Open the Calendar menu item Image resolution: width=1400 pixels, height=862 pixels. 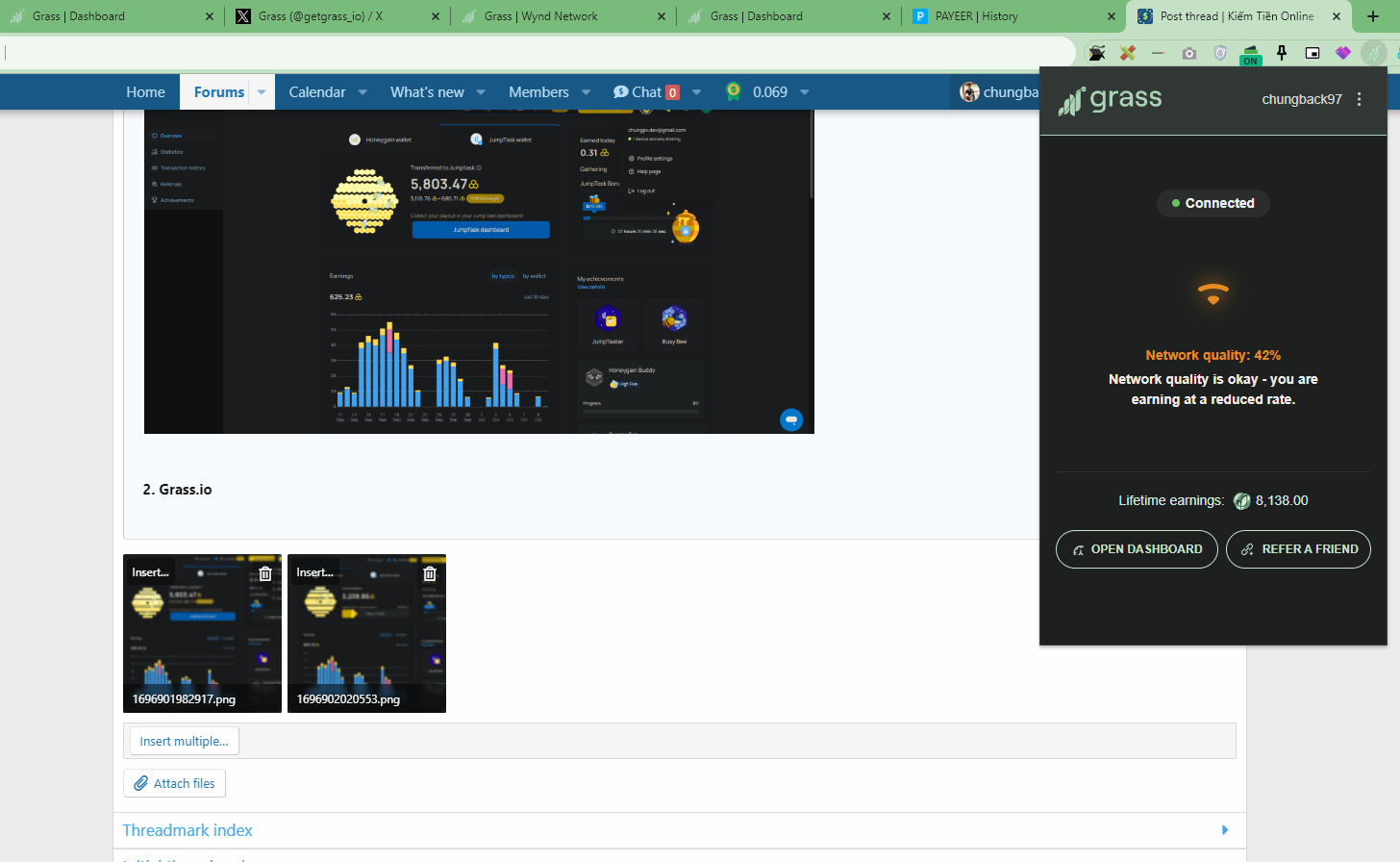click(317, 92)
